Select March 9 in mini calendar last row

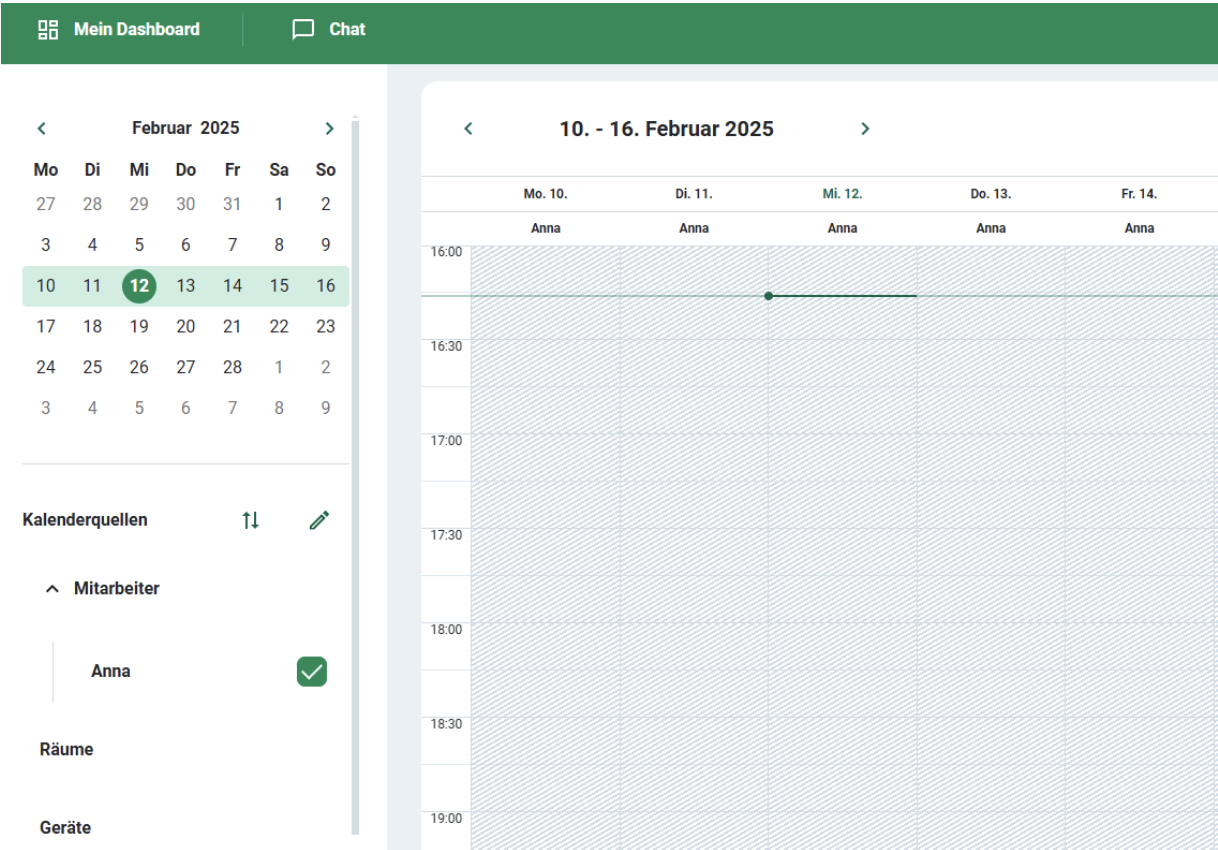(326, 408)
